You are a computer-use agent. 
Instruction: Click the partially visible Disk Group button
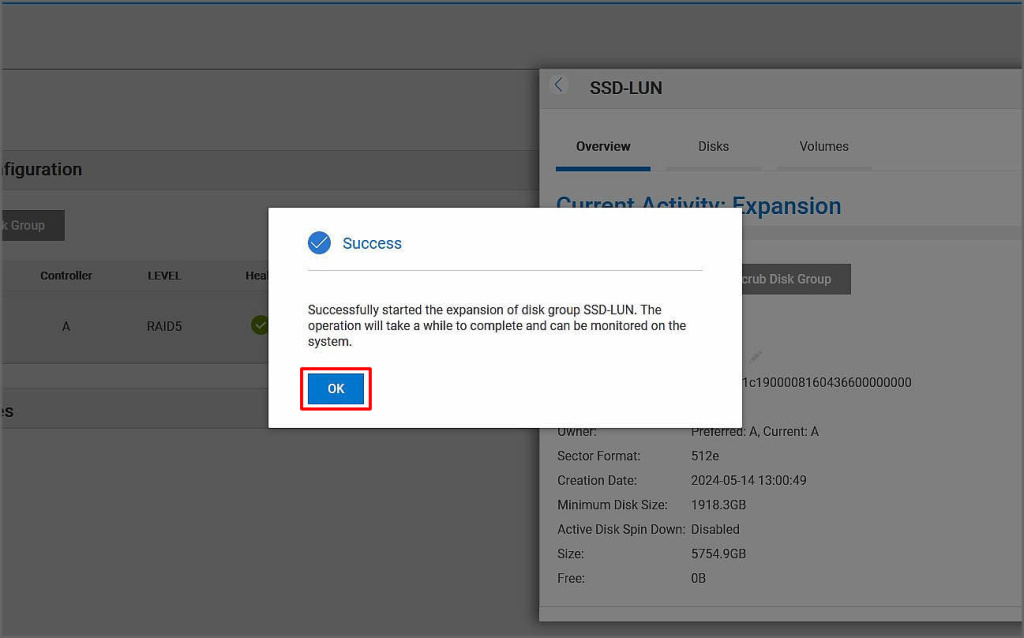(30, 226)
